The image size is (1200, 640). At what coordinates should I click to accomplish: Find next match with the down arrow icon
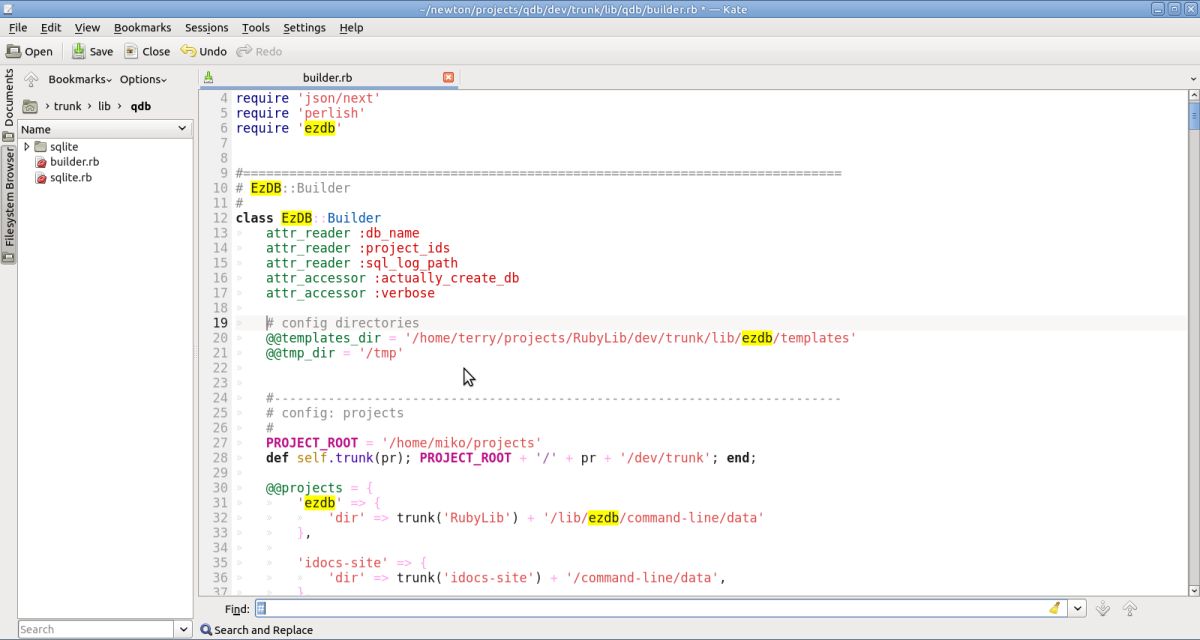(1103, 608)
